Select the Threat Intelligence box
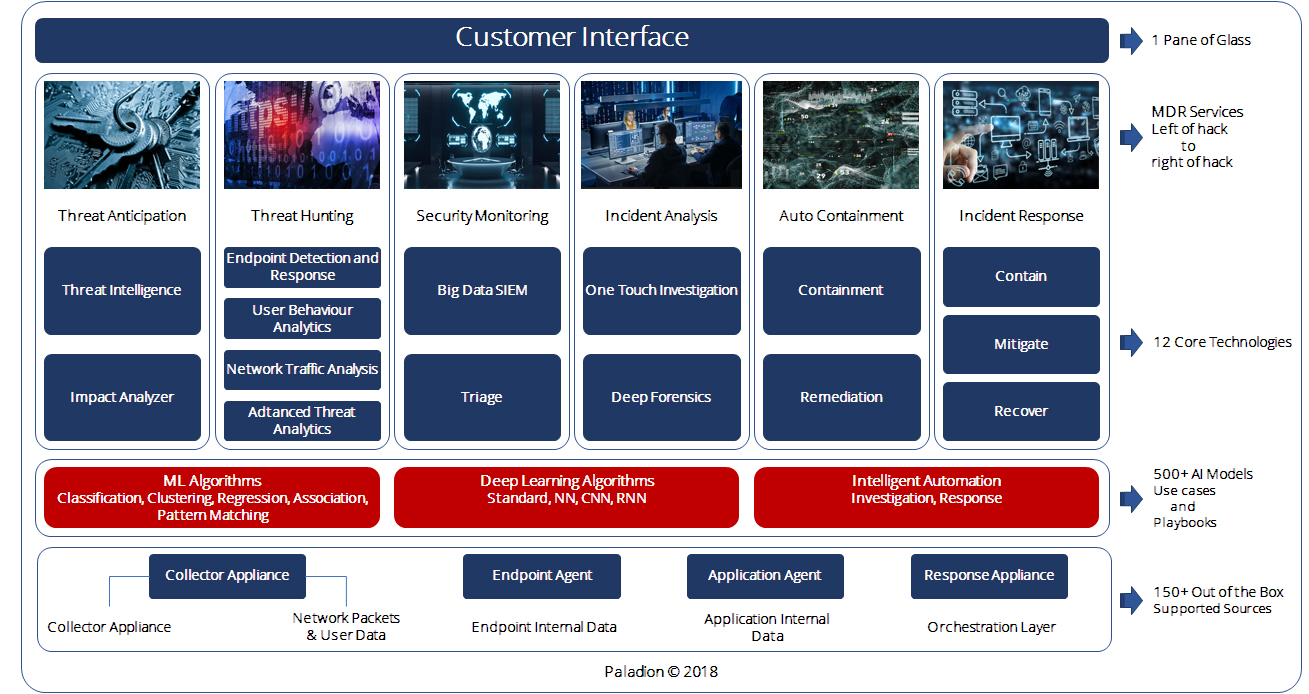Screen dimensions: 1309x694 pos(122,290)
